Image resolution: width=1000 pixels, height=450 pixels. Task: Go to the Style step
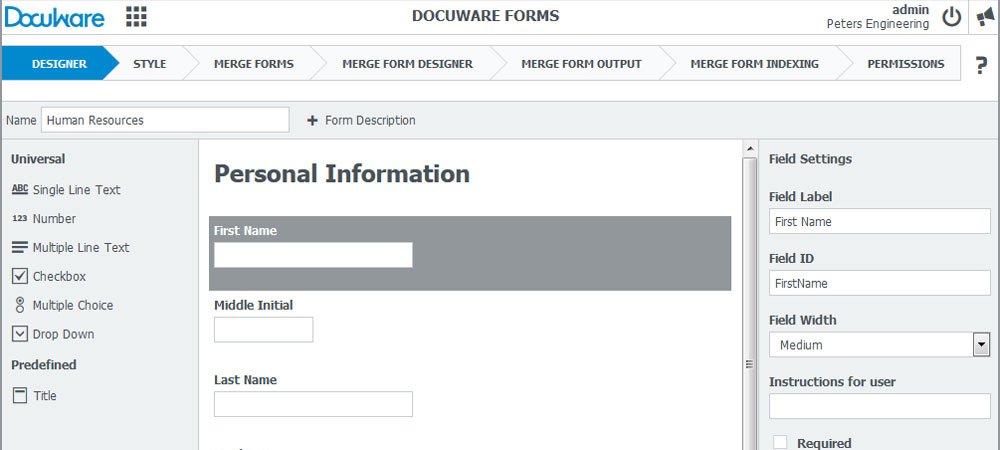tap(150, 64)
